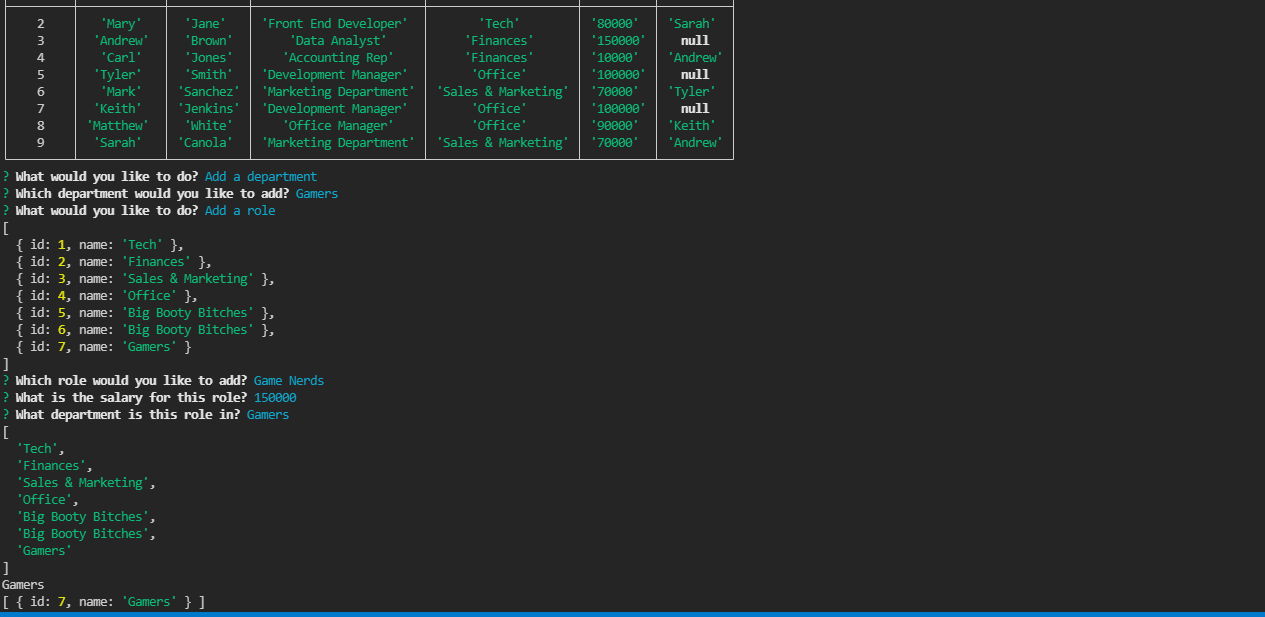Click the 'Add a role' answer text

pyautogui.click(x=240, y=210)
